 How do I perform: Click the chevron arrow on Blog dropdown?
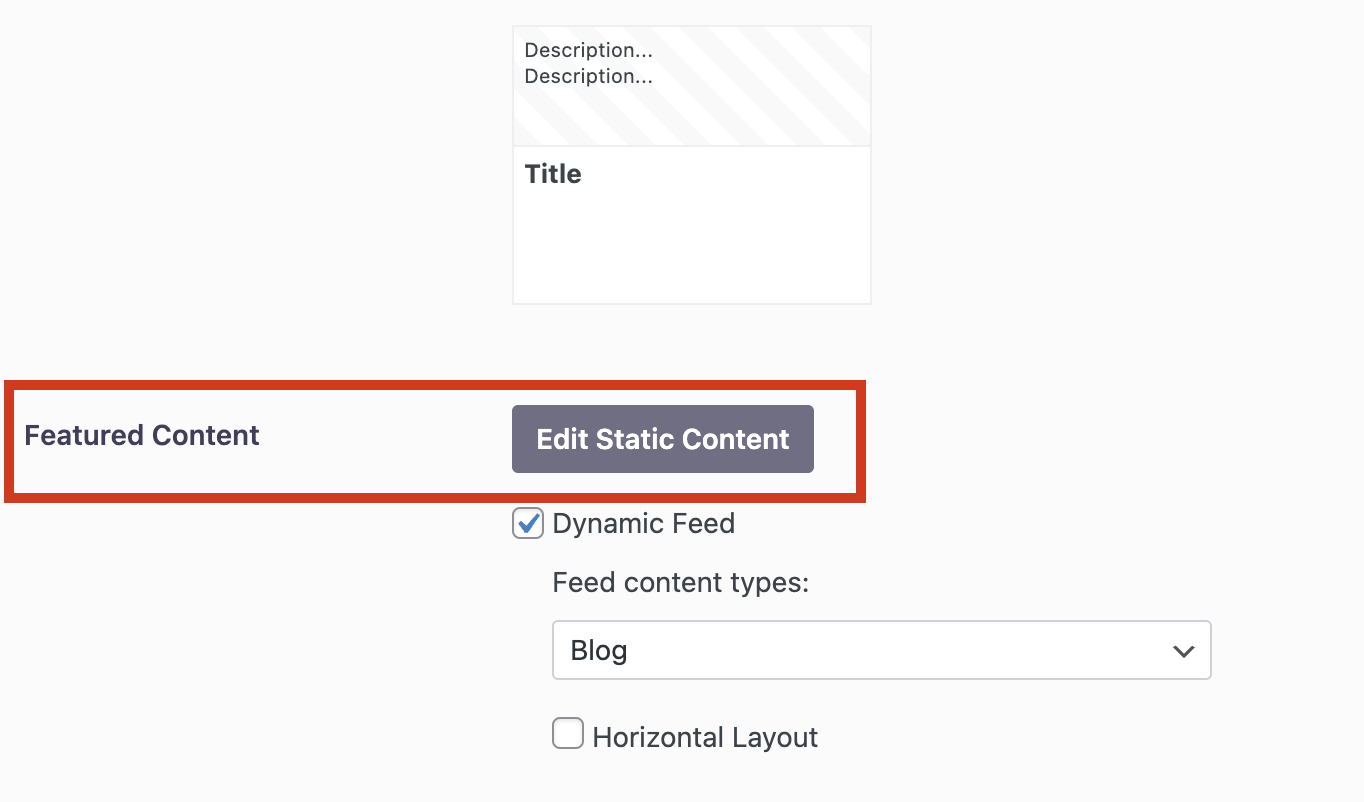(x=1183, y=651)
